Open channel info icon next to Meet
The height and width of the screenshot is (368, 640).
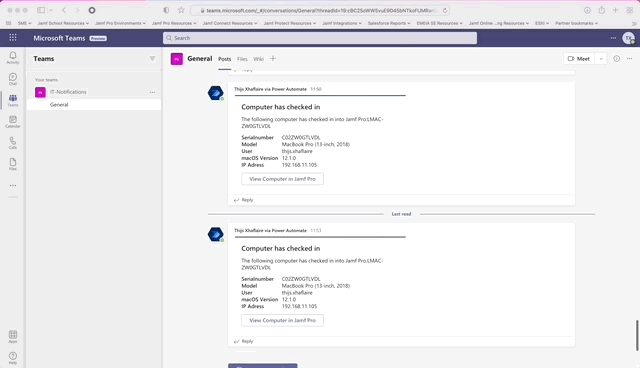point(616,58)
